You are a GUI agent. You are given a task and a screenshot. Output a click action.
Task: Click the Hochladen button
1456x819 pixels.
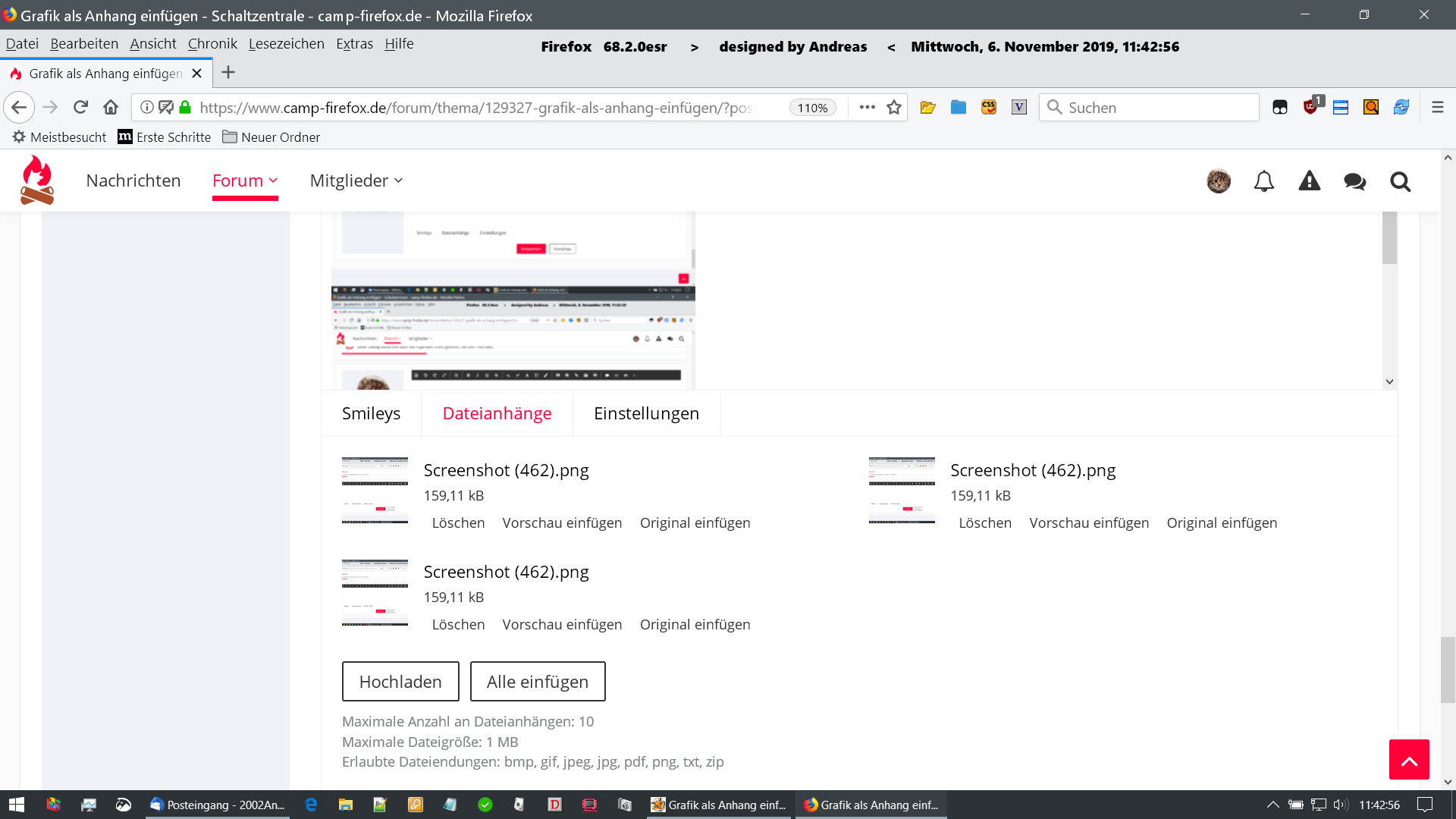coord(400,681)
